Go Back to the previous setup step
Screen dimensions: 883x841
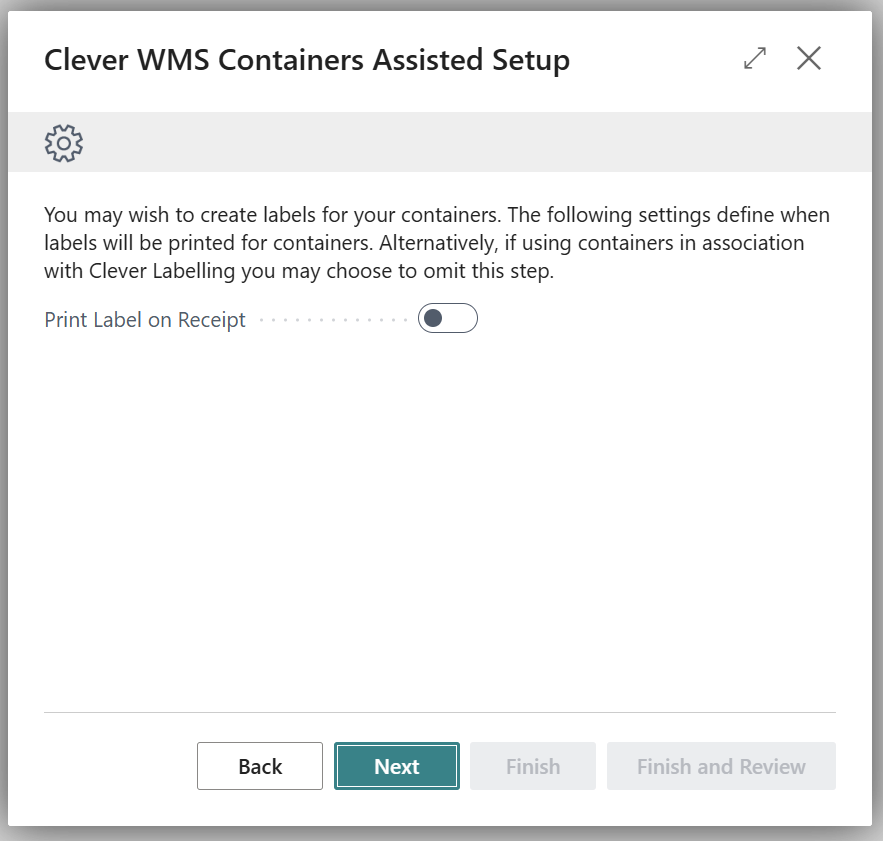click(260, 766)
